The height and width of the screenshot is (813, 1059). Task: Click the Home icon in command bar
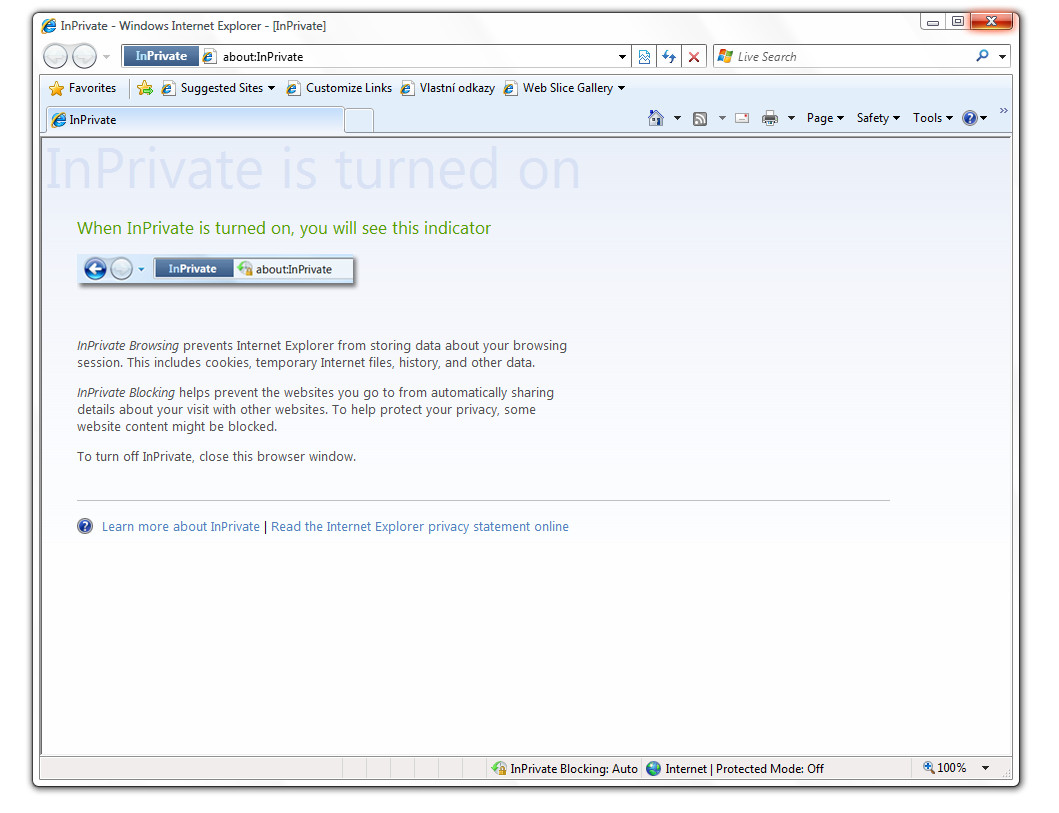656,118
